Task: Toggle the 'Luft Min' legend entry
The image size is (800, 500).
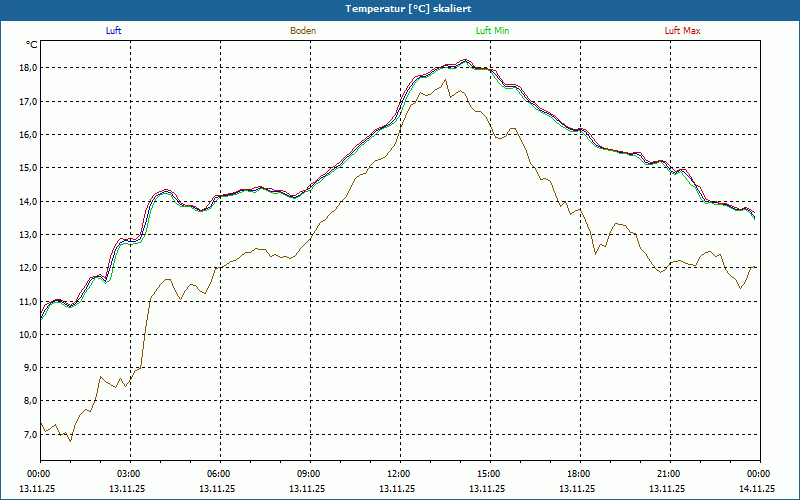Action: (x=493, y=31)
